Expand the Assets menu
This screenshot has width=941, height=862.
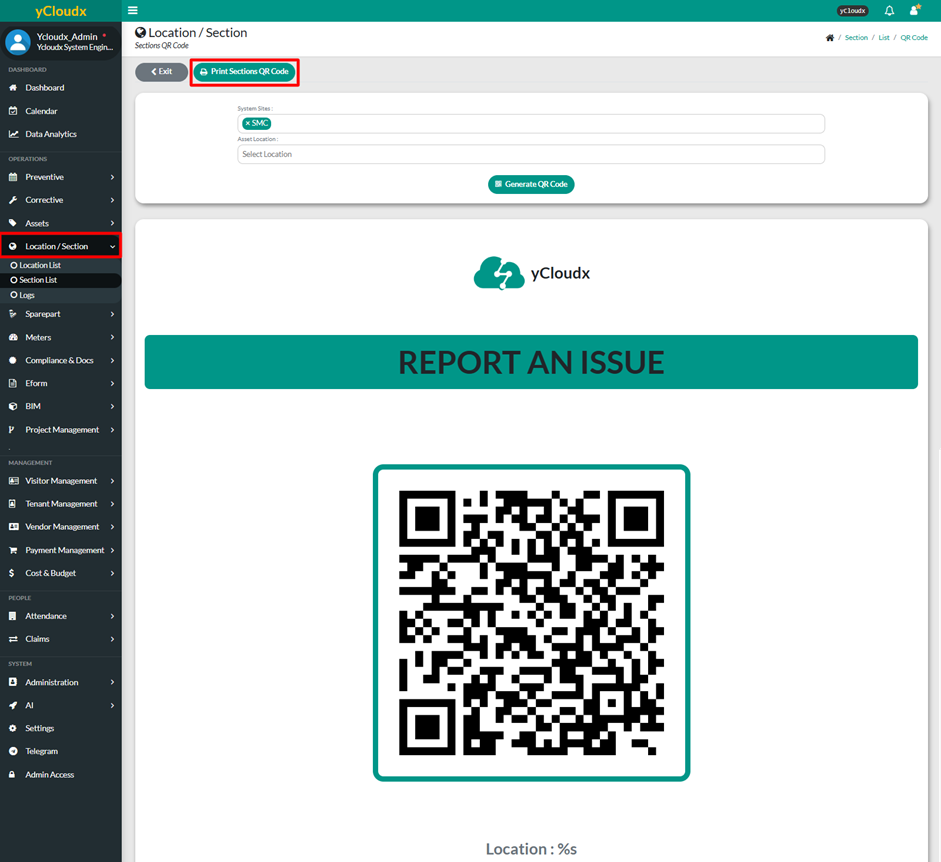coord(61,223)
